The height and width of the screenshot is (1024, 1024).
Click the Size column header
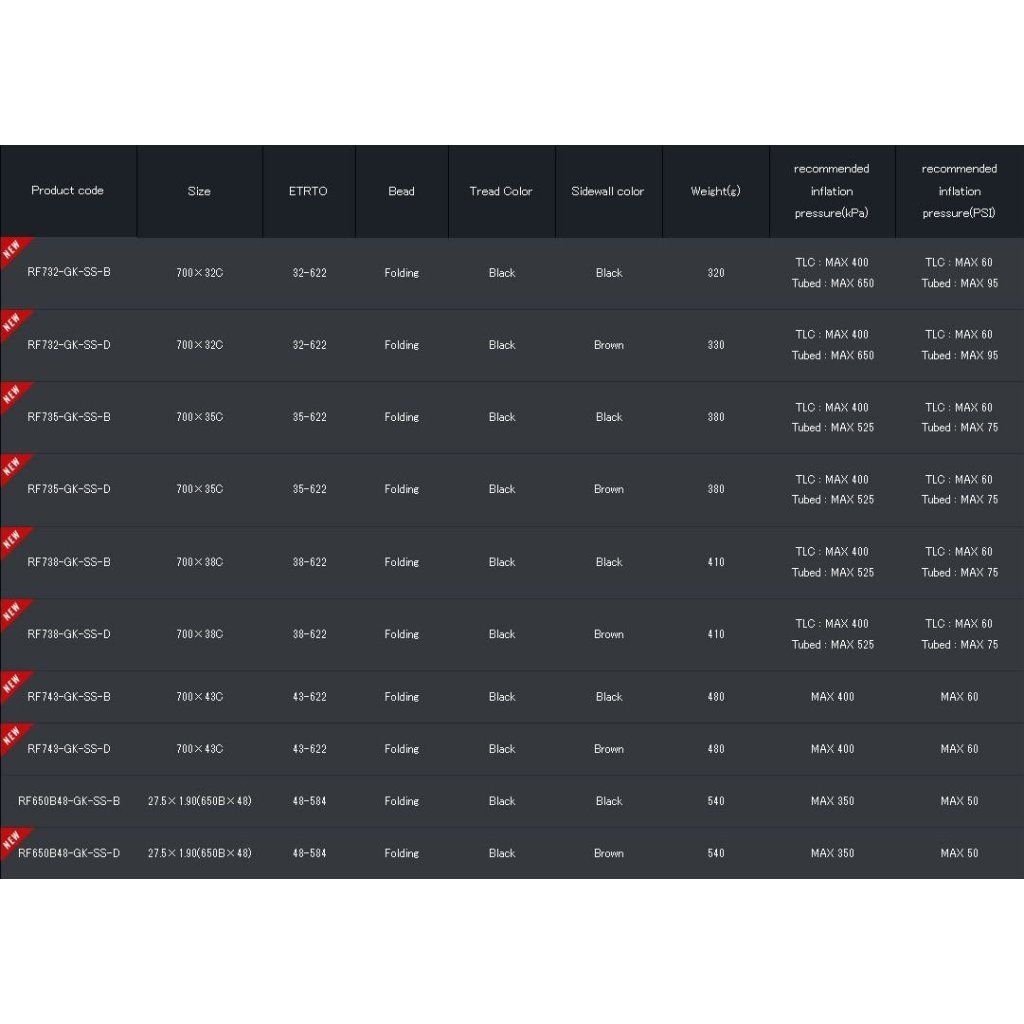click(x=199, y=191)
